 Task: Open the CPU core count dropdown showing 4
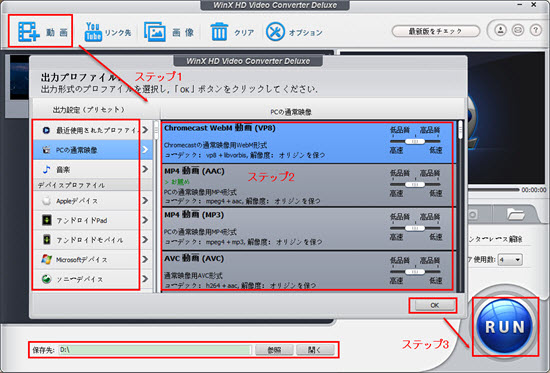pos(511,260)
